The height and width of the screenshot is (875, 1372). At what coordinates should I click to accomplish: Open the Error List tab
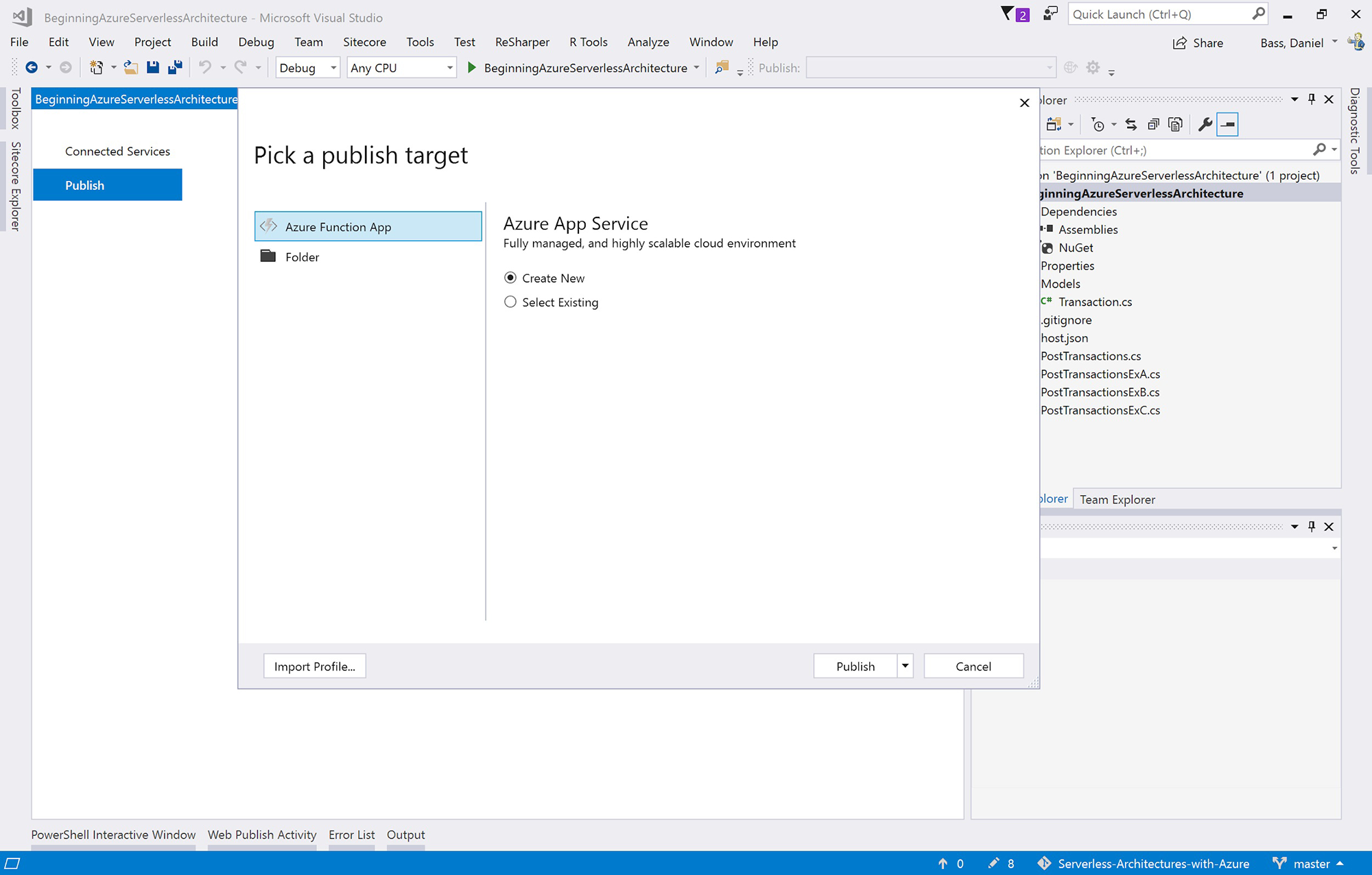pos(351,835)
